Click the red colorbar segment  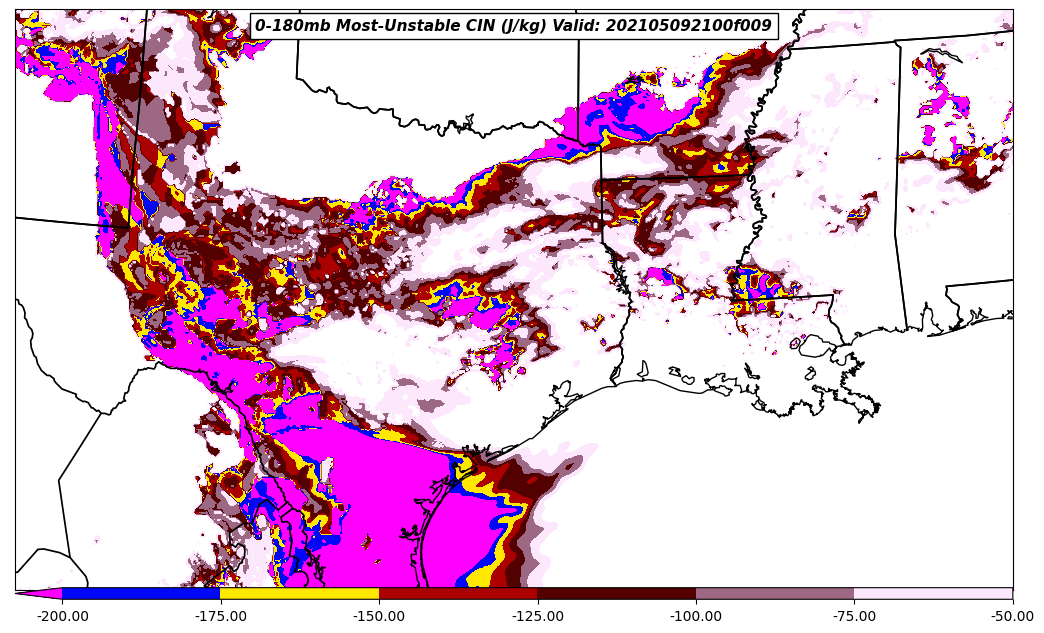[458, 594]
